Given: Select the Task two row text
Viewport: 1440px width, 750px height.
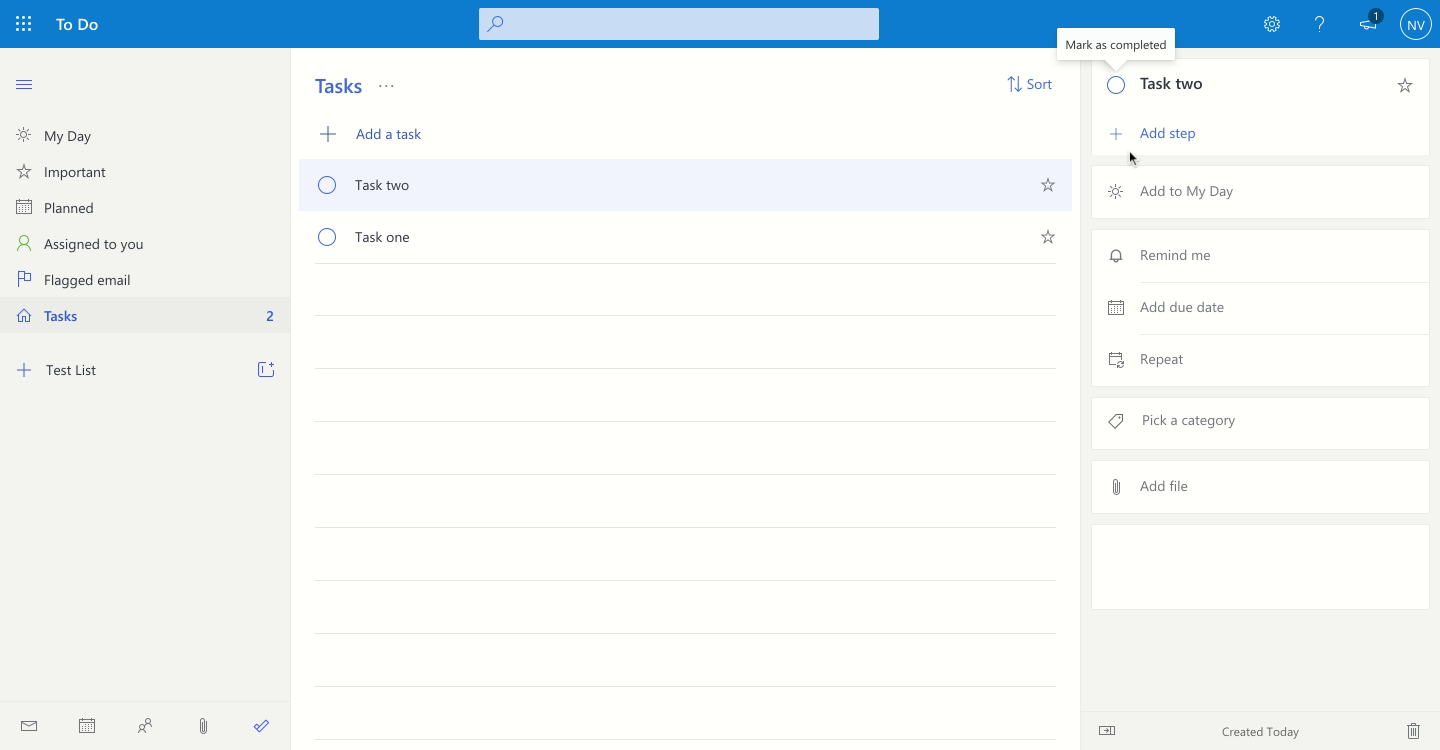Looking at the screenshot, I should (x=382, y=185).
